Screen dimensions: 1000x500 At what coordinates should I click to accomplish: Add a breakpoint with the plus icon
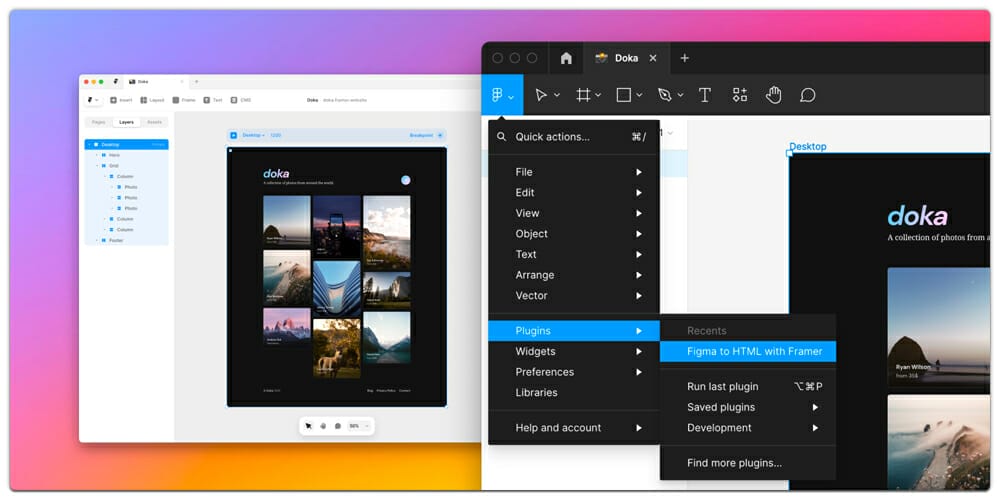point(439,135)
